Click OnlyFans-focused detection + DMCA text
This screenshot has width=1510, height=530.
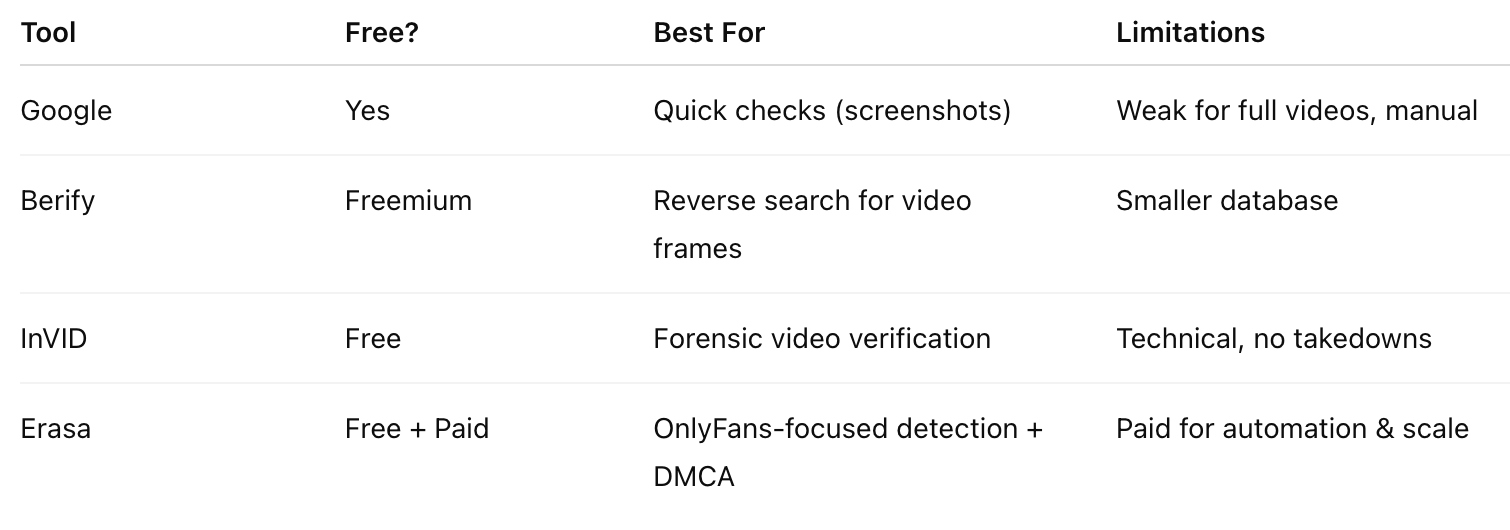click(x=848, y=453)
